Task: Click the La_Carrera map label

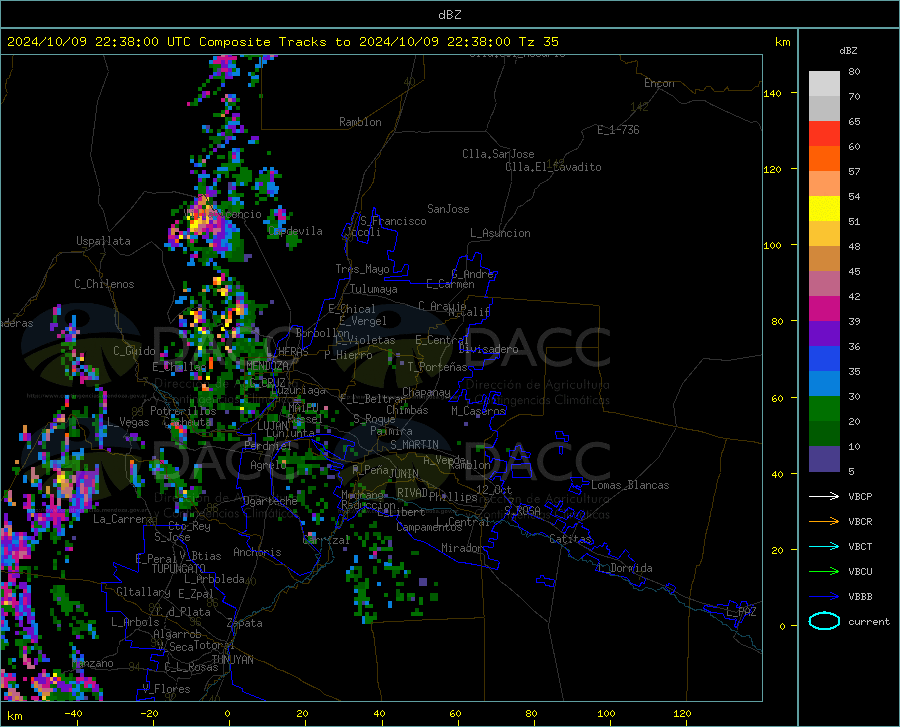Action: pos(123,519)
